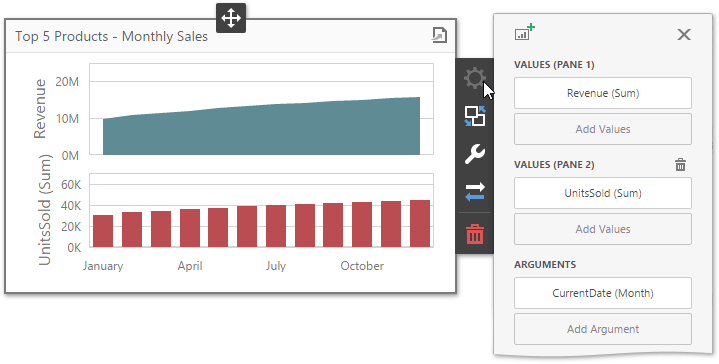Click the VALUES (PANE 2) heading
This screenshot has width=719, height=364.
coord(554,165)
